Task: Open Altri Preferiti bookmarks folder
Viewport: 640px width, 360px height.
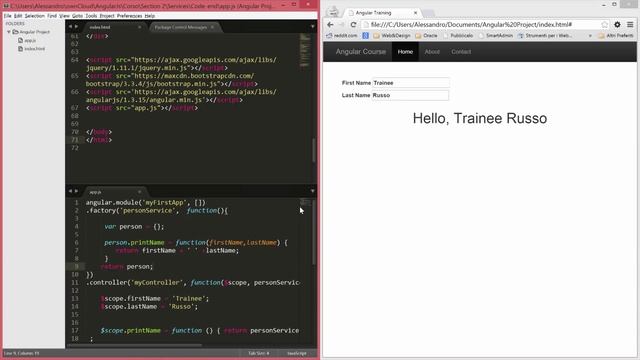Action: [616, 36]
